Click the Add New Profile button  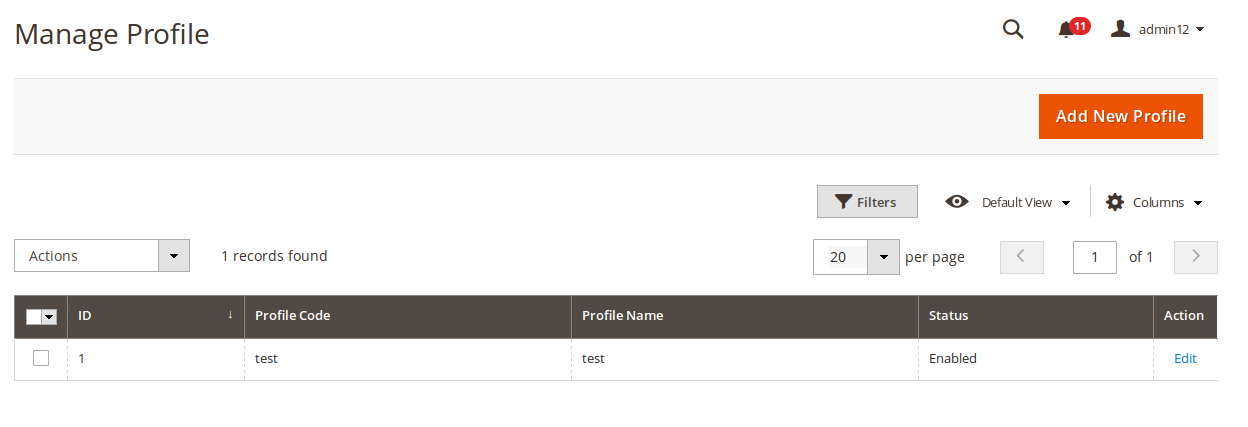1121,116
